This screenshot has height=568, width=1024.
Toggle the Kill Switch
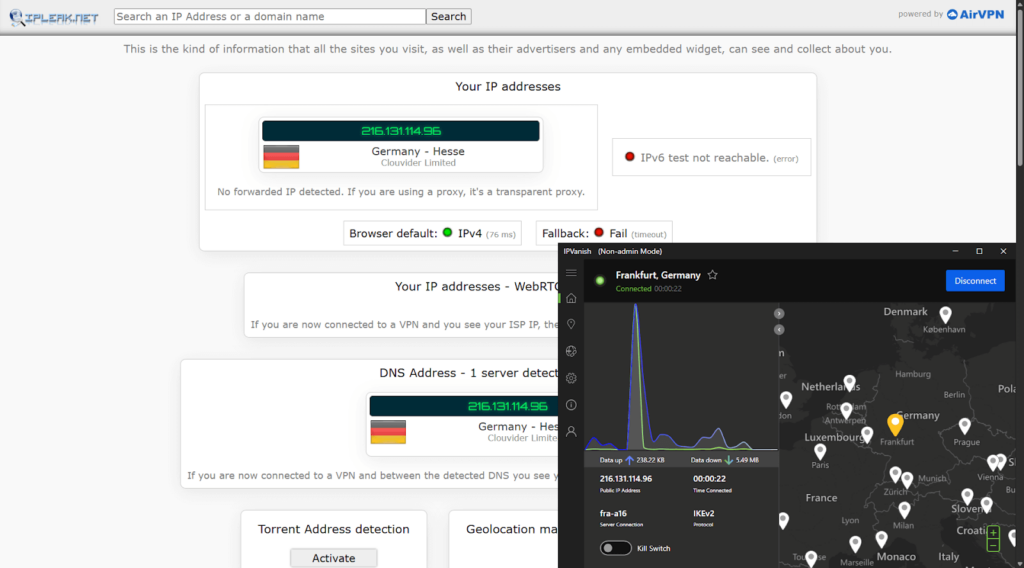(615, 548)
